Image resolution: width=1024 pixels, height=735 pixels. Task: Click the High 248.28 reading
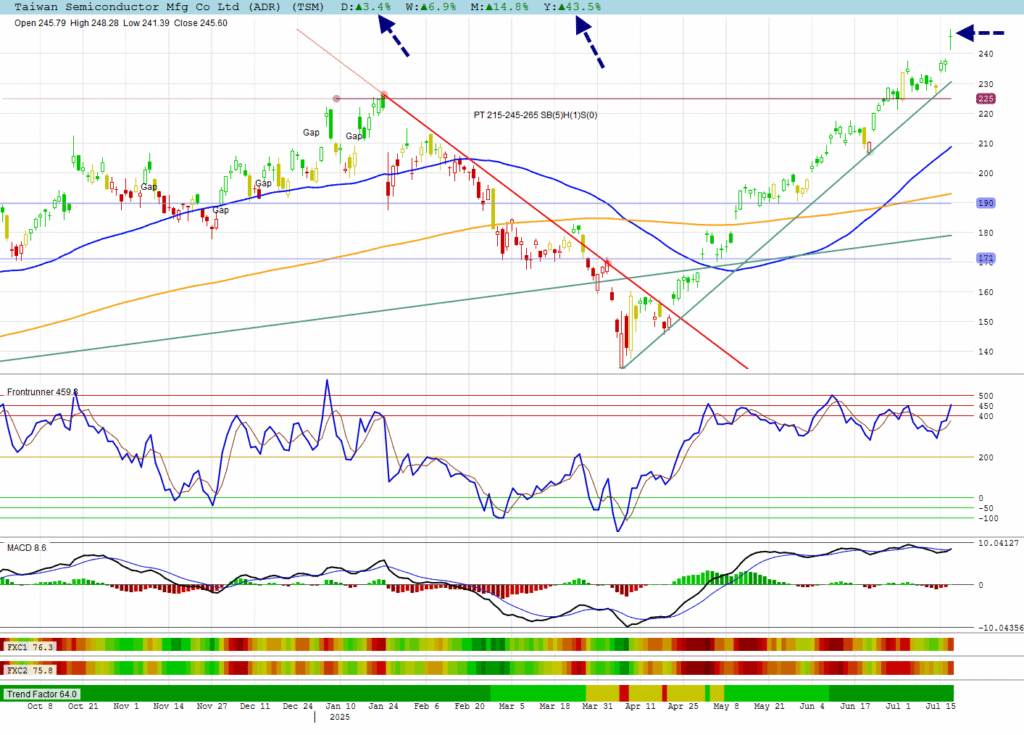click(94, 23)
